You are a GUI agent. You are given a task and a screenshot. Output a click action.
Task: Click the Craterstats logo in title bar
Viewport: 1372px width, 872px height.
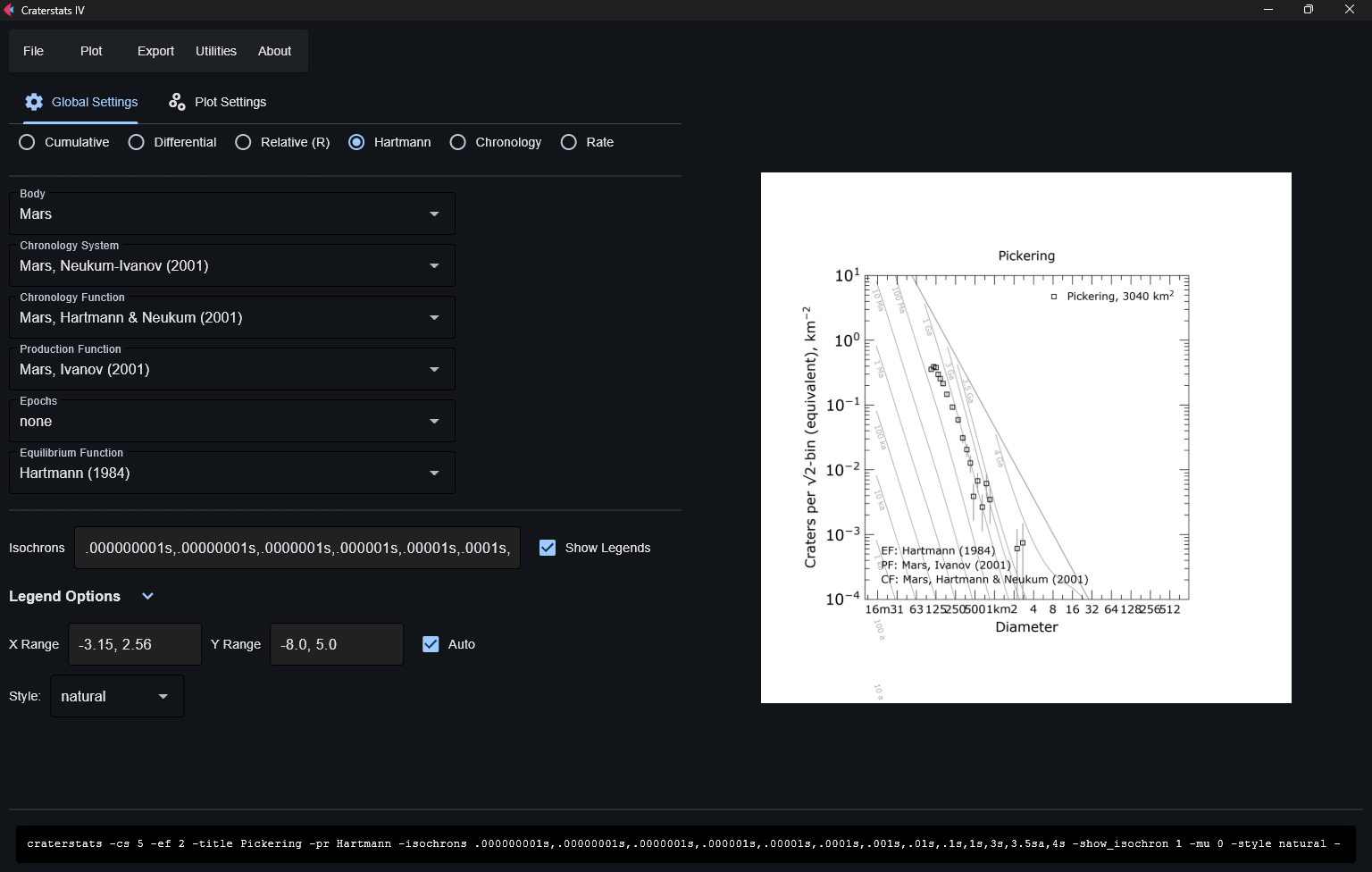coord(10,10)
